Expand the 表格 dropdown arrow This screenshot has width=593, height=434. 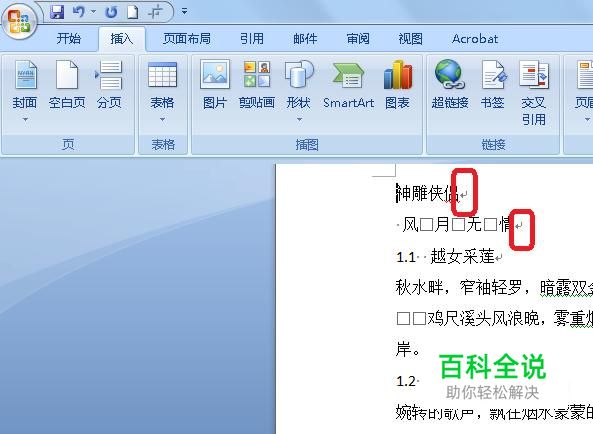tap(162, 119)
